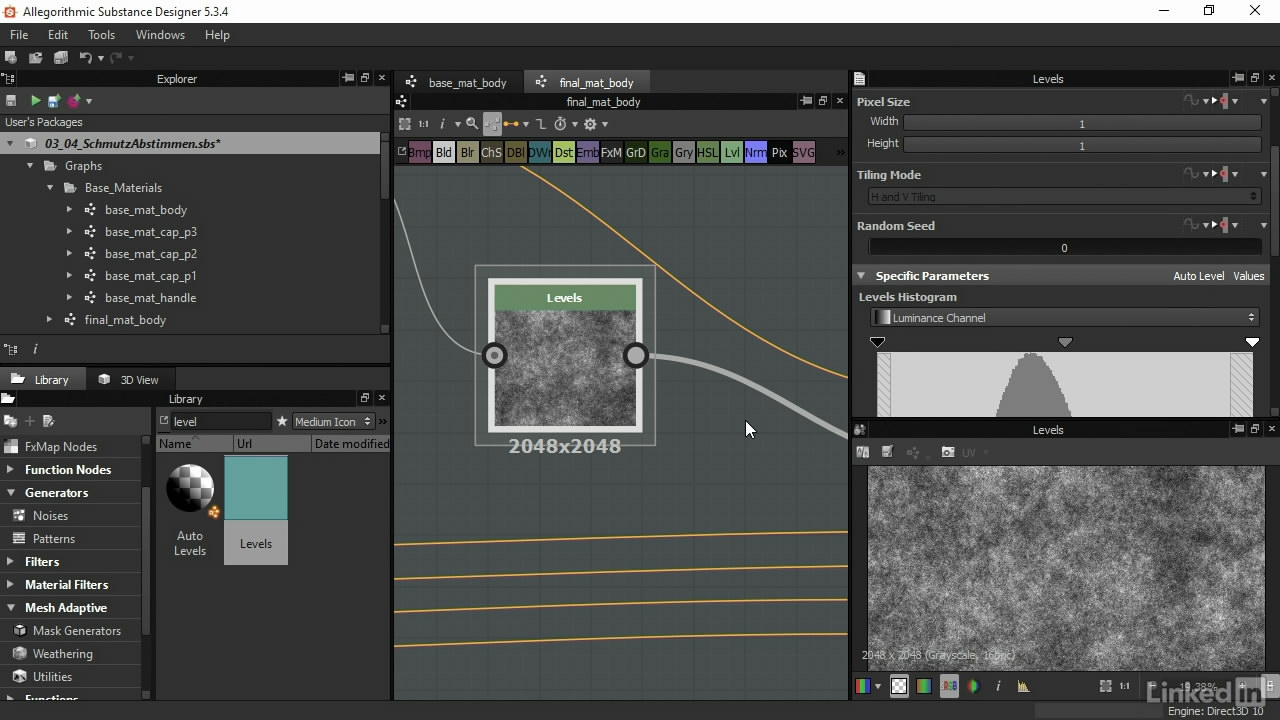
Task: Open the Edit menu
Action: 58,35
